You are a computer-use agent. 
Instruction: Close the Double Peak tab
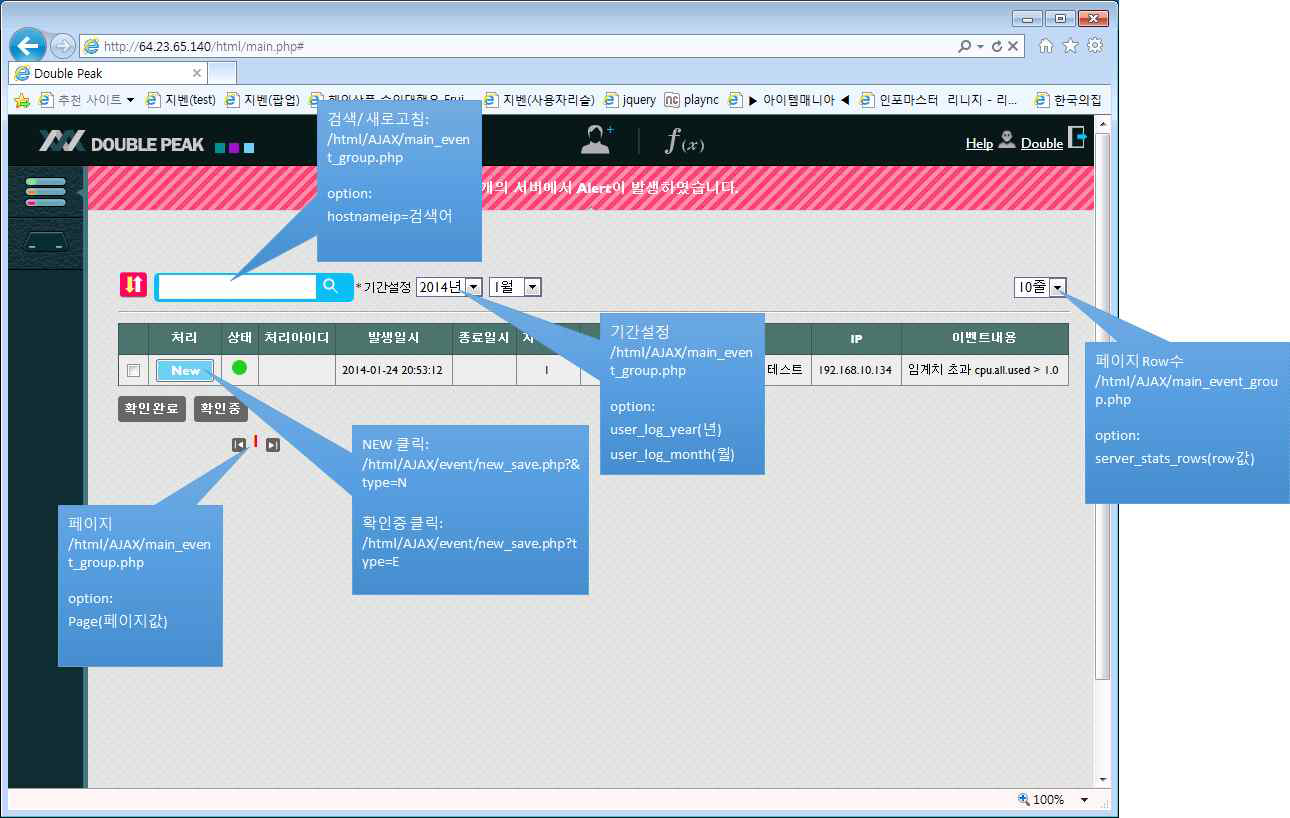pyautogui.click(x=196, y=73)
